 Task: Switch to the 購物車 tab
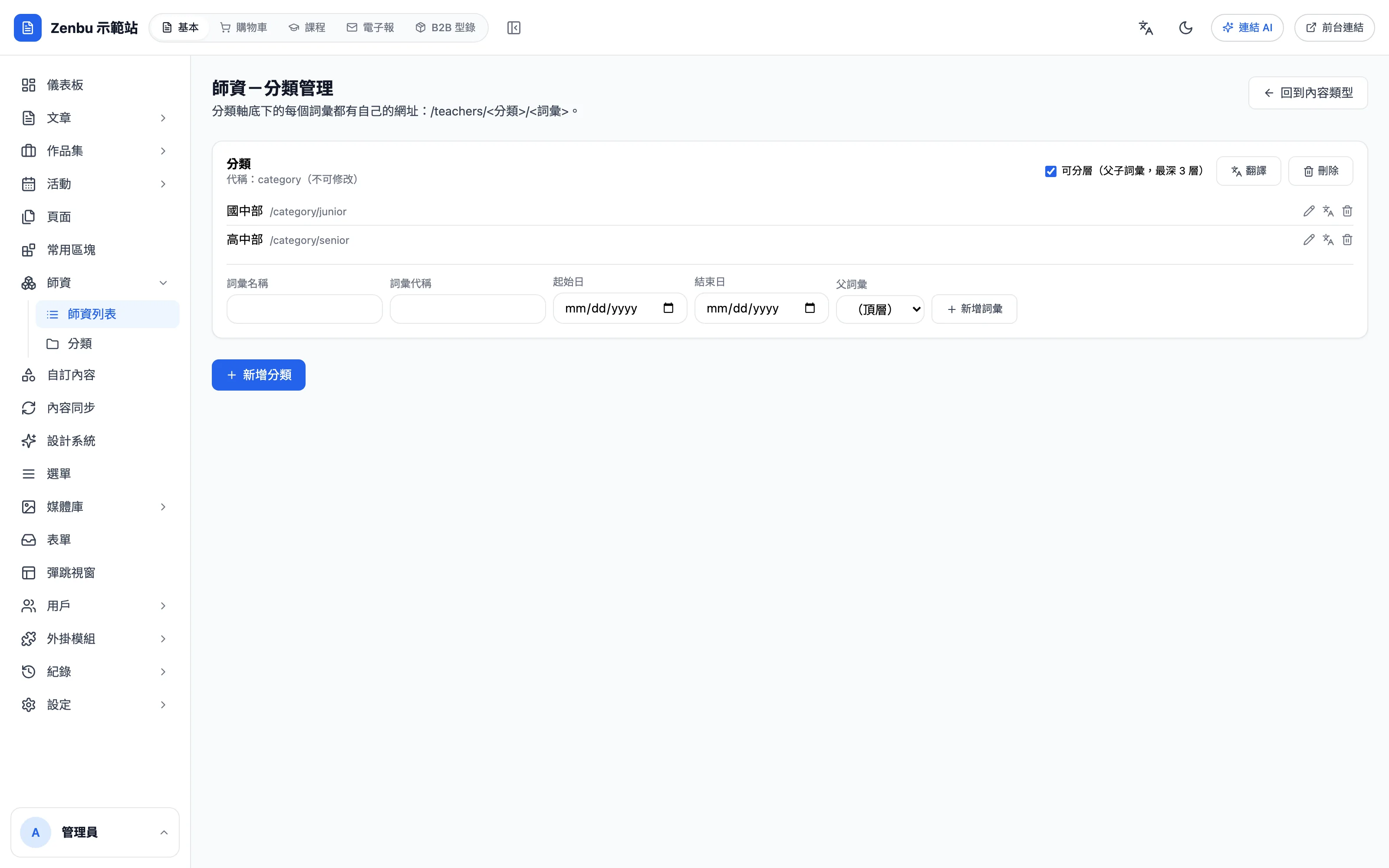coord(244,27)
